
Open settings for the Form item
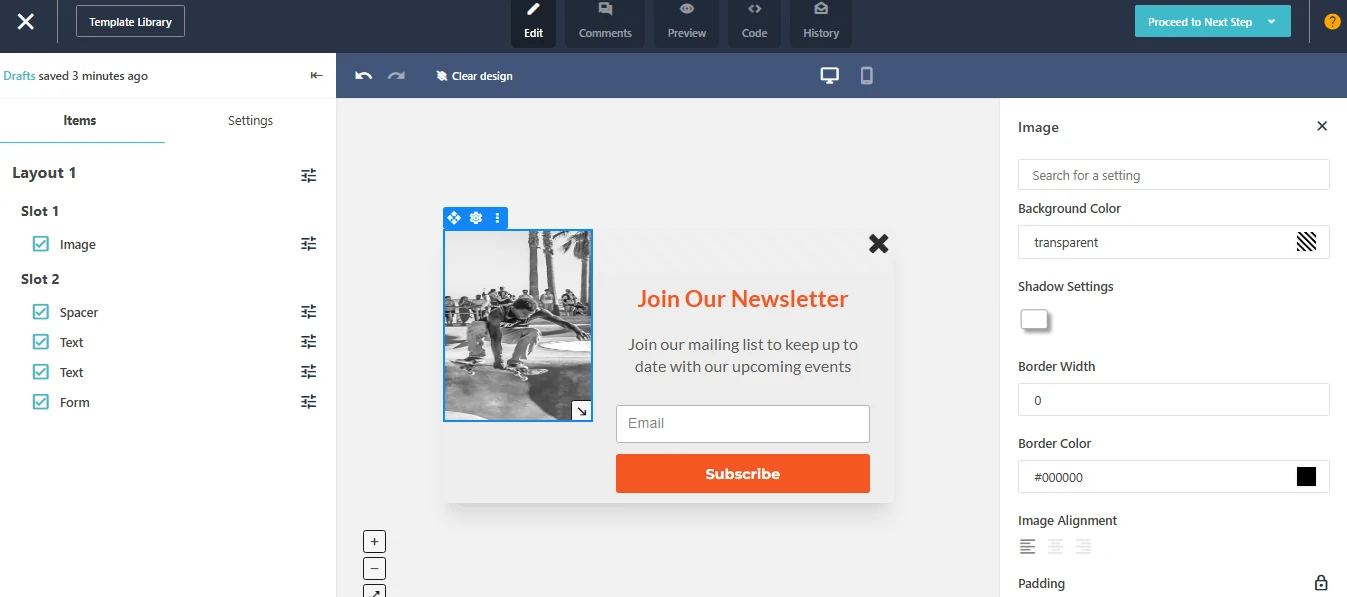[309, 401]
